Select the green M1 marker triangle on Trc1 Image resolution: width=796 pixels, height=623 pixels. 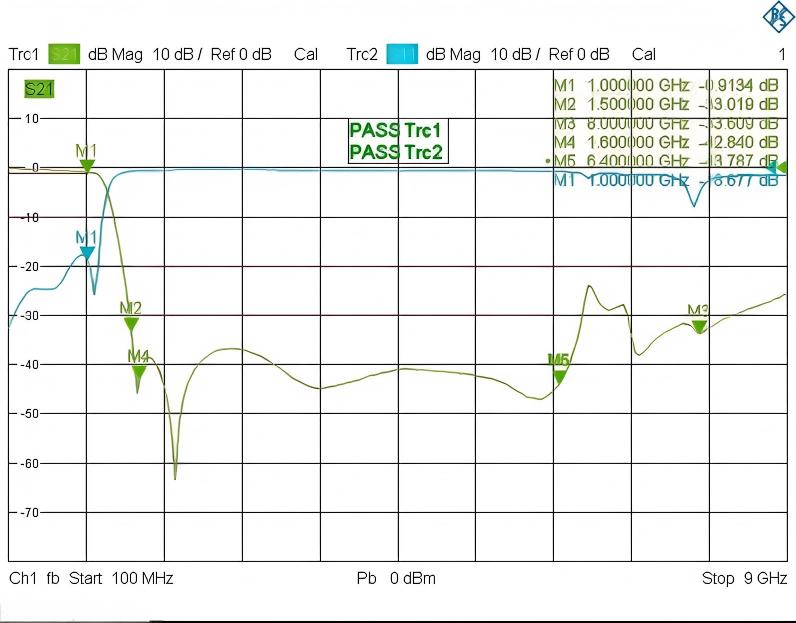(87, 165)
